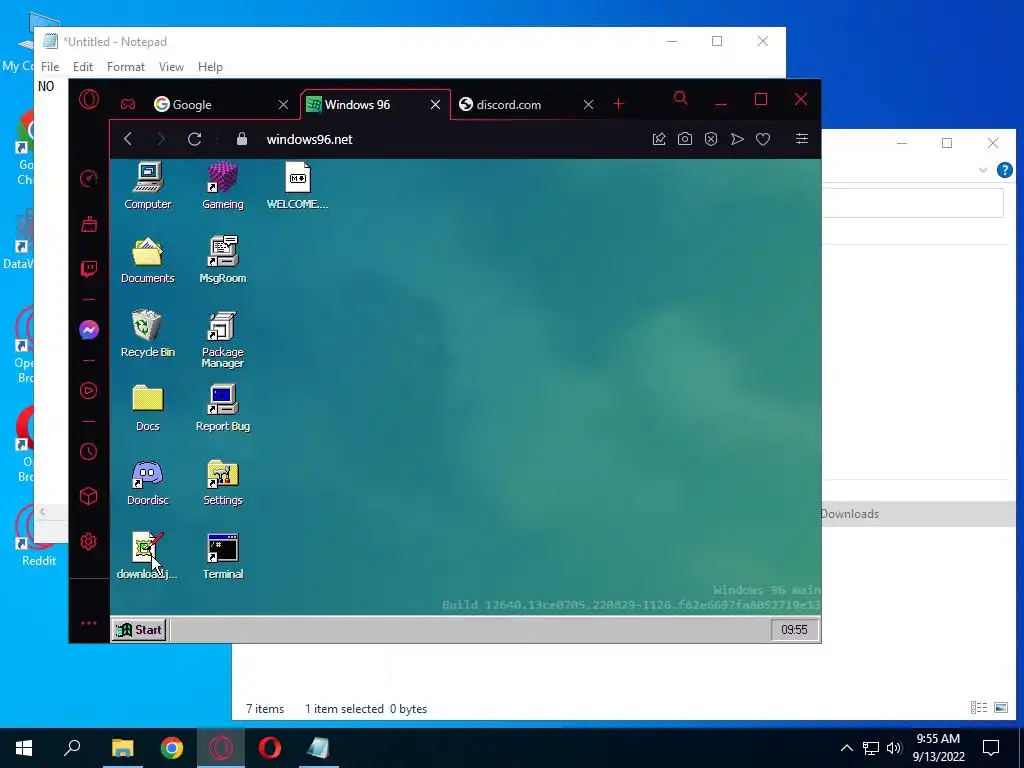Click Notepad horizontal scrollbar left arrow
This screenshot has height=768, width=1024.
(42, 511)
